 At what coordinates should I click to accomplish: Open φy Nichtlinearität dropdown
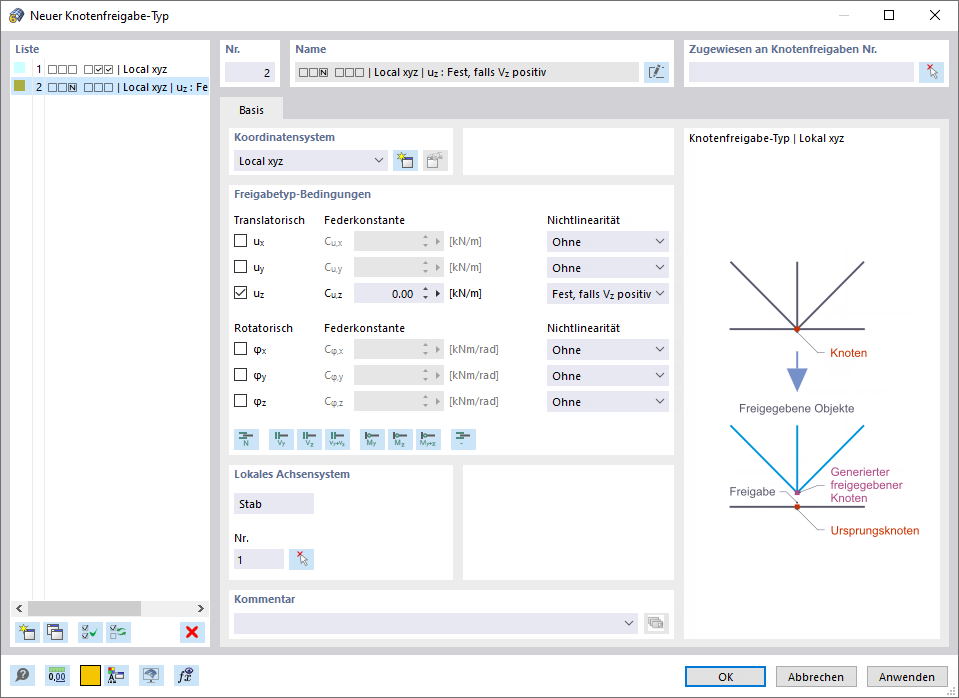click(x=607, y=376)
